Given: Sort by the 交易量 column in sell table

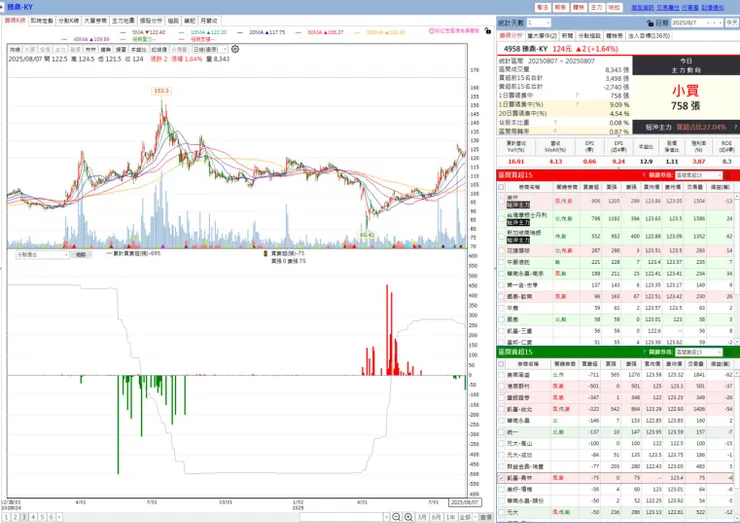Looking at the screenshot, I should pyautogui.click(x=698, y=364).
